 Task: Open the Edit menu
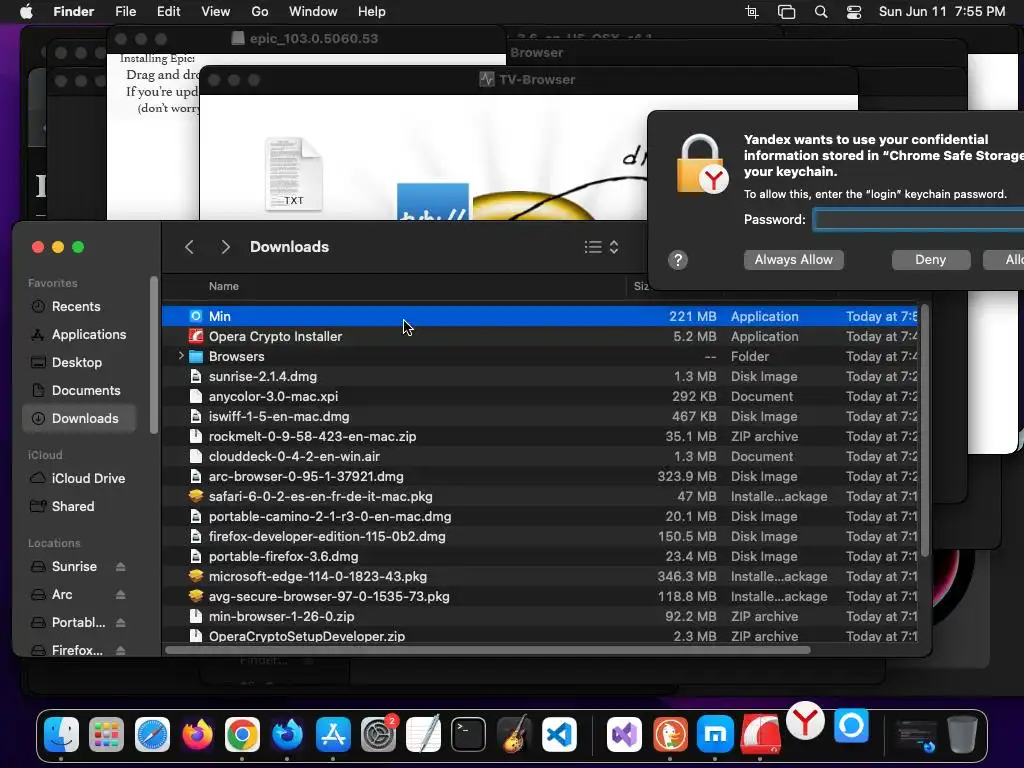click(168, 12)
